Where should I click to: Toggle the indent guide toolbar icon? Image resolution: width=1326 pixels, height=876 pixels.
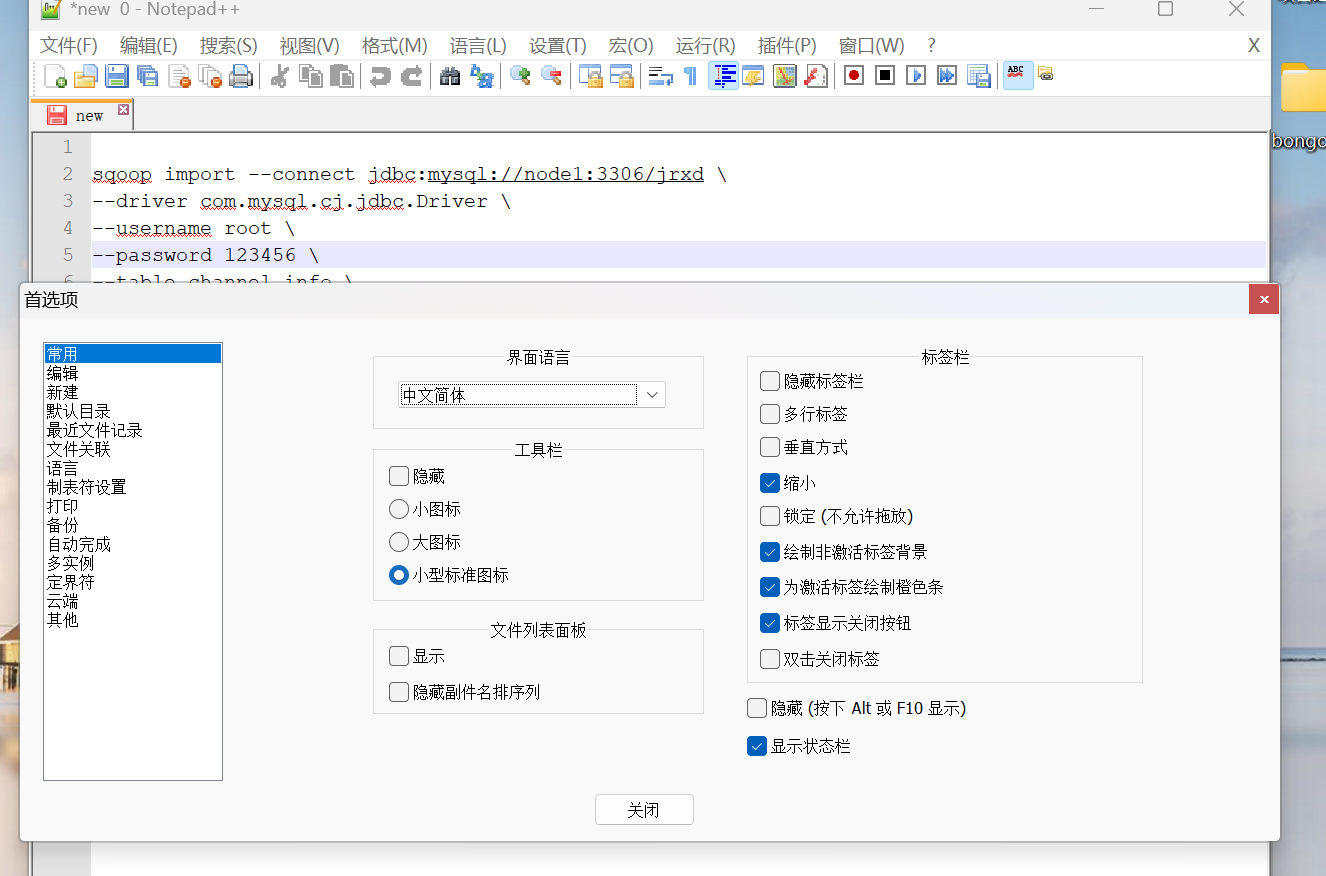click(723, 76)
